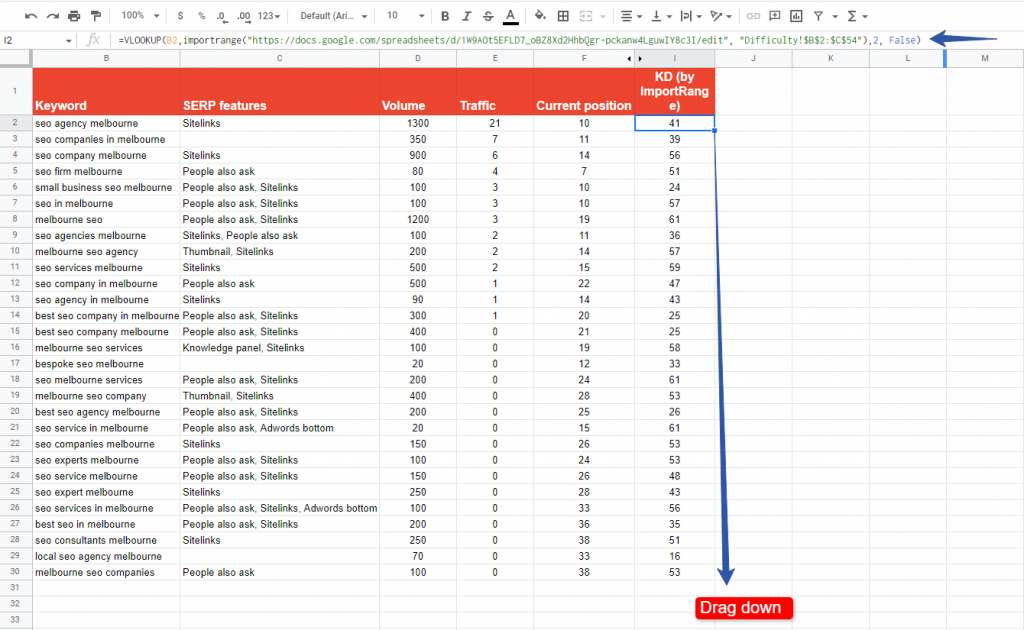Screen dimensions: 1024x630
Task: Select the 'melbourne seo companies' cell
Action: pyautogui.click(x=106, y=572)
